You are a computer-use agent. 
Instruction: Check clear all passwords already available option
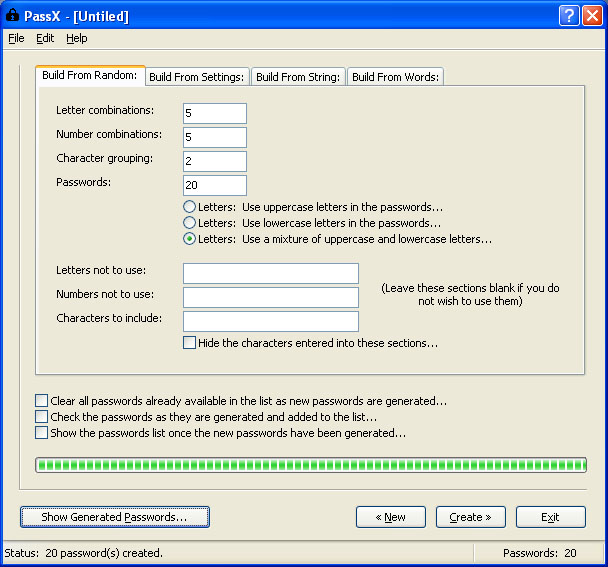pyautogui.click(x=41, y=401)
